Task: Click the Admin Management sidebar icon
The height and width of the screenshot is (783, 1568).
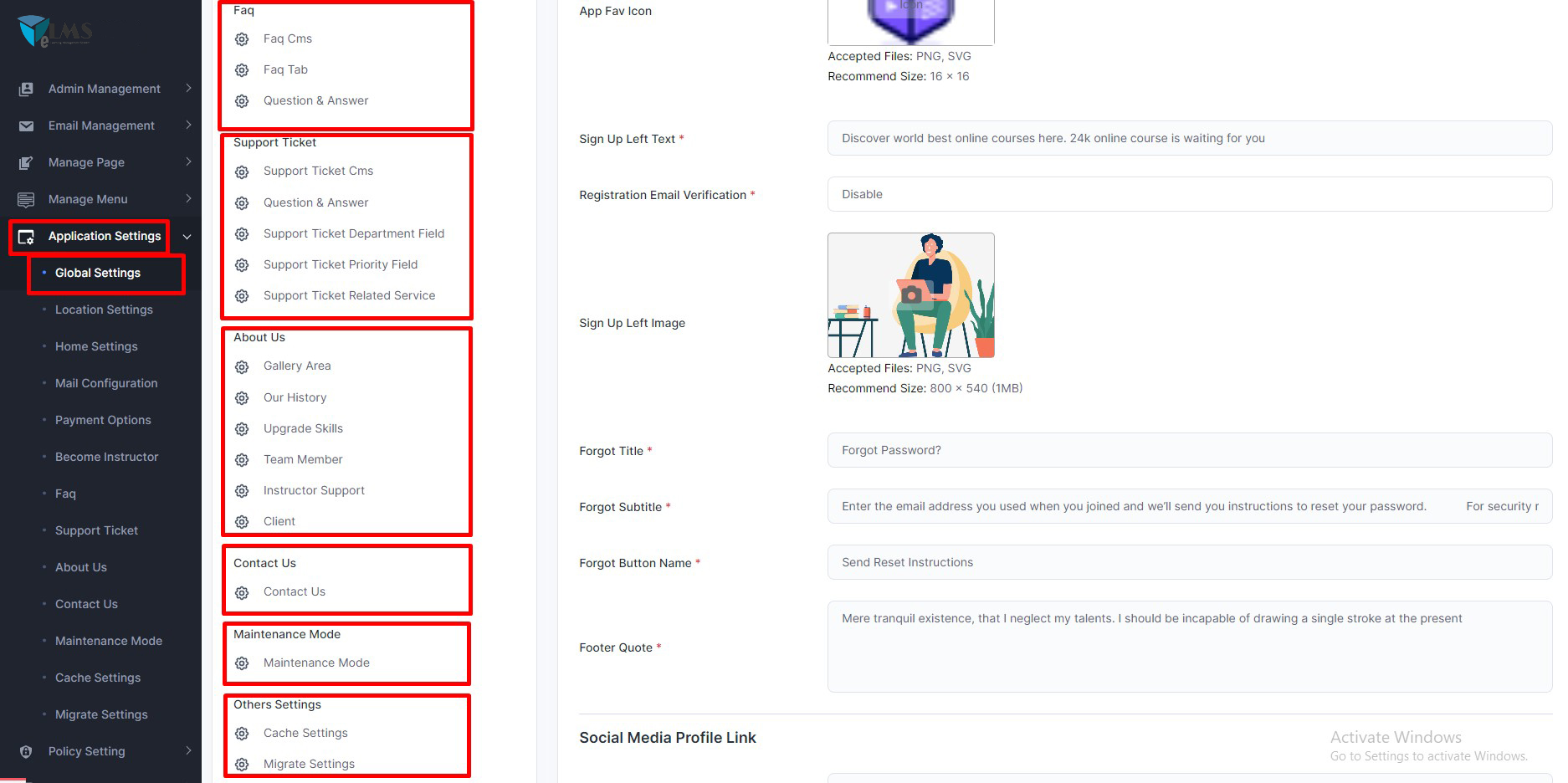Action: [x=26, y=89]
